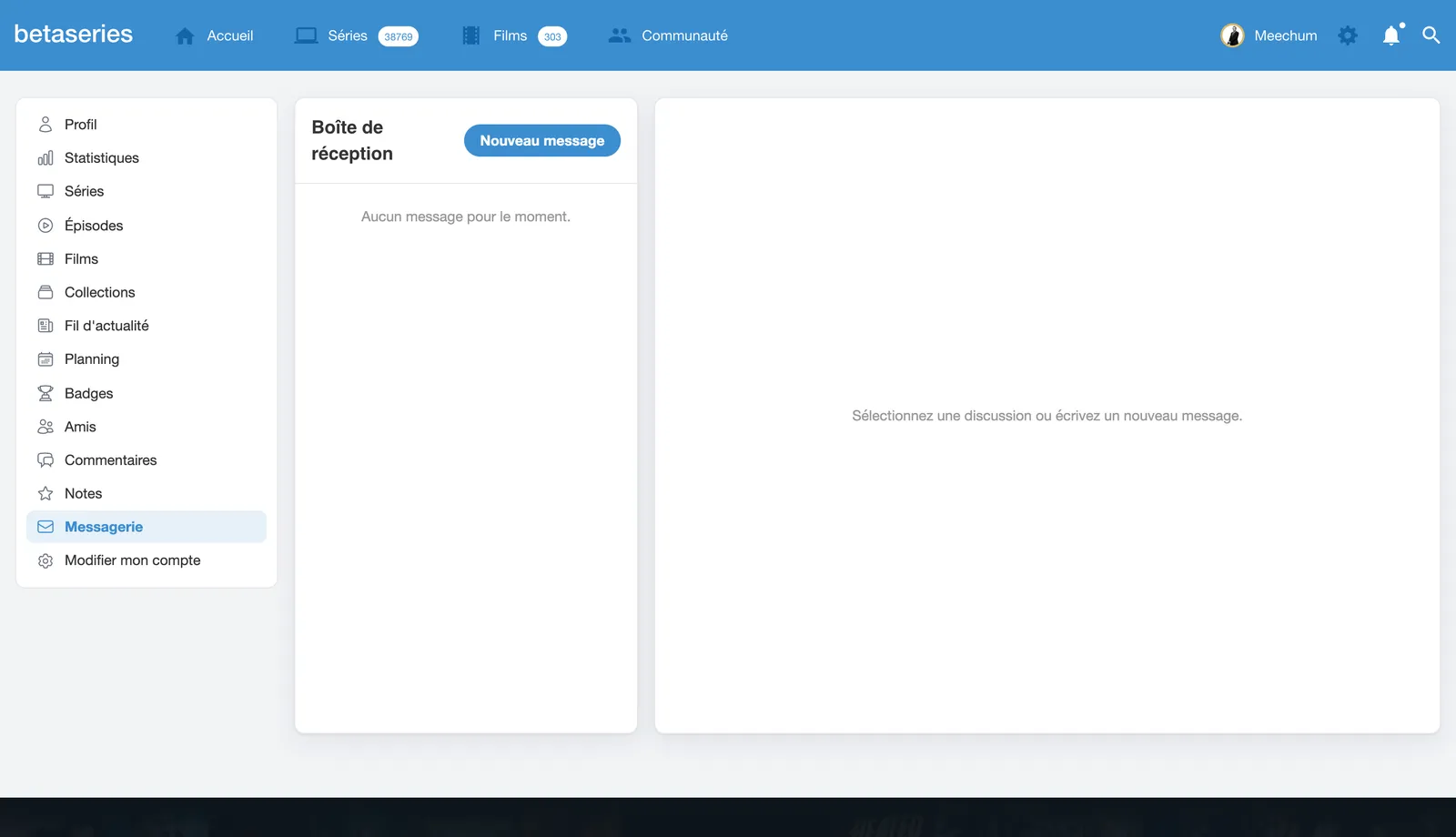Open the Meechum avatar thumbnail
This screenshot has height=837, width=1456.
click(1232, 35)
